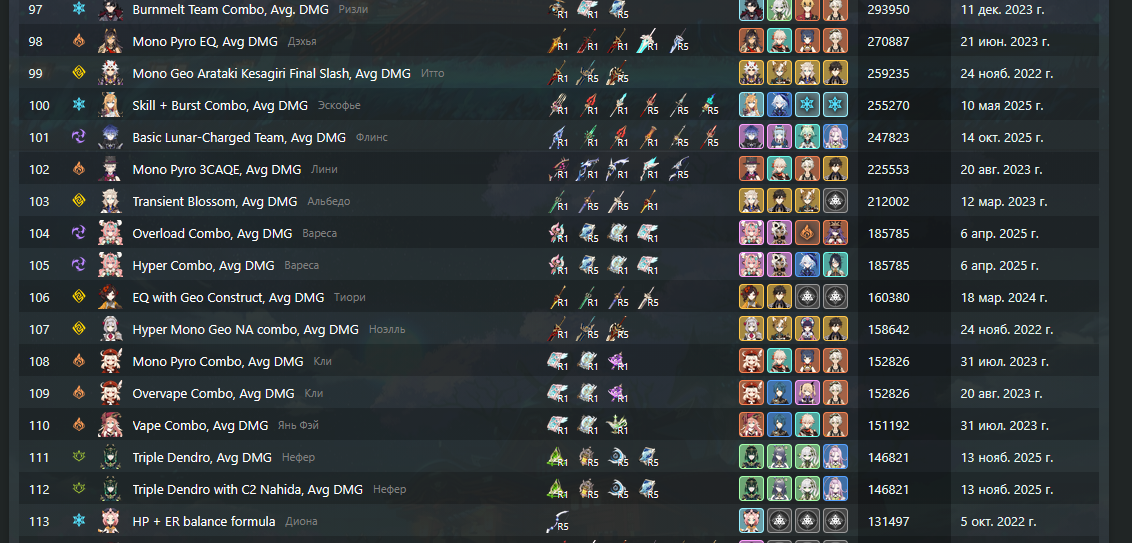Viewport: 1132px width, 543px height.
Task: Click the empty fourth team slot in row 103
Action: click(x=835, y=201)
